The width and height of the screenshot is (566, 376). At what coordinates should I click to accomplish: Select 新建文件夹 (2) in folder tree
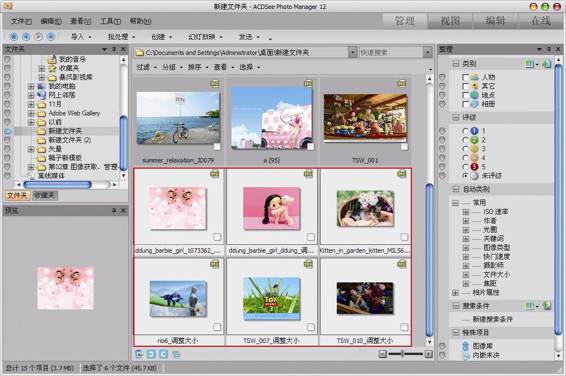[x=70, y=140]
